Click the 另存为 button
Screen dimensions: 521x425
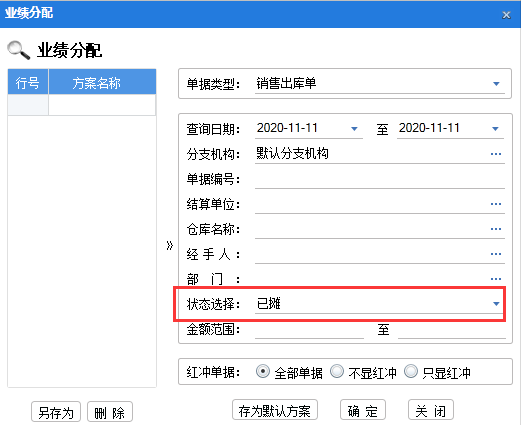click(x=56, y=412)
